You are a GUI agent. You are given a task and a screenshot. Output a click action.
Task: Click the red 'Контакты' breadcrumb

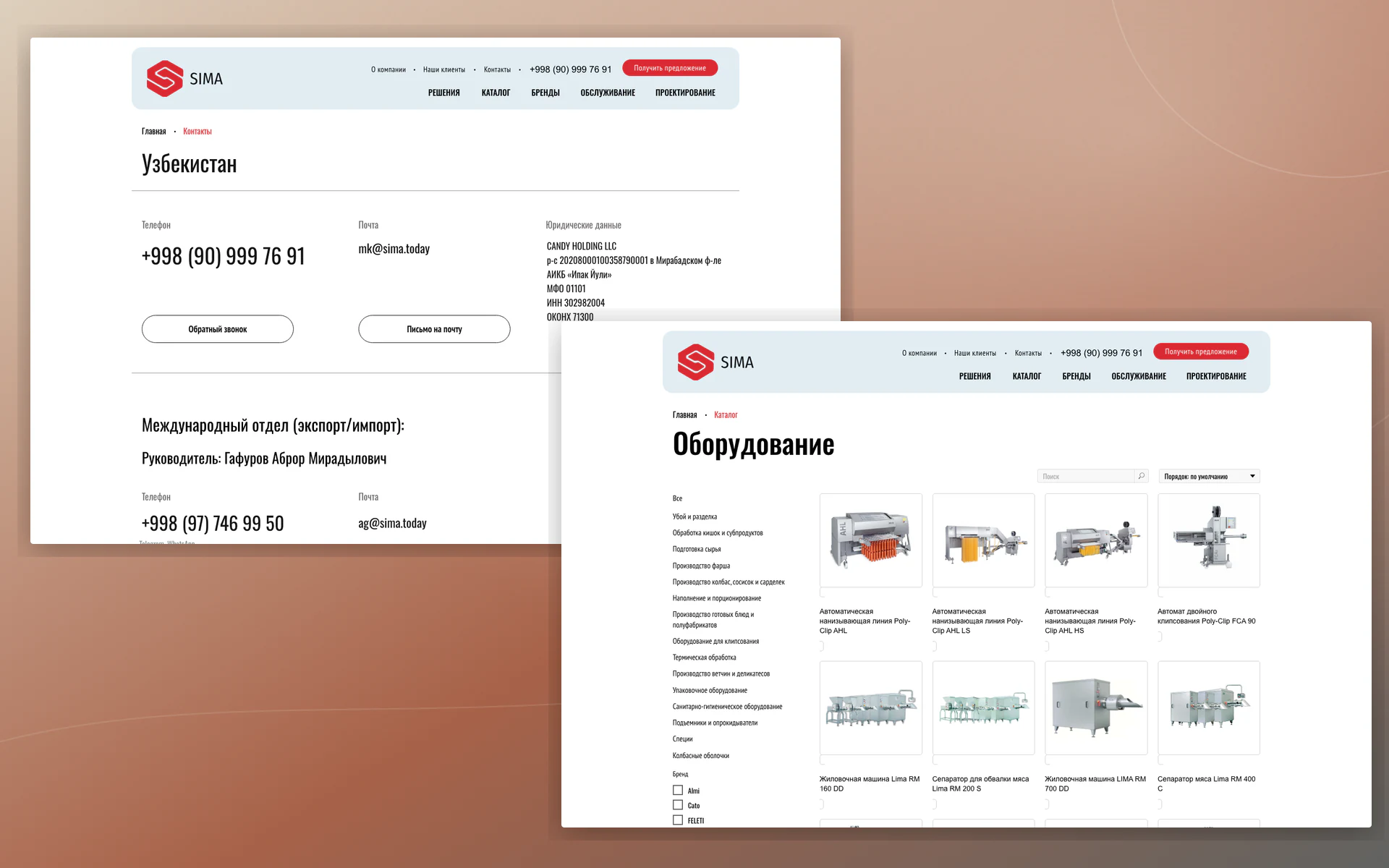pos(197,131)
